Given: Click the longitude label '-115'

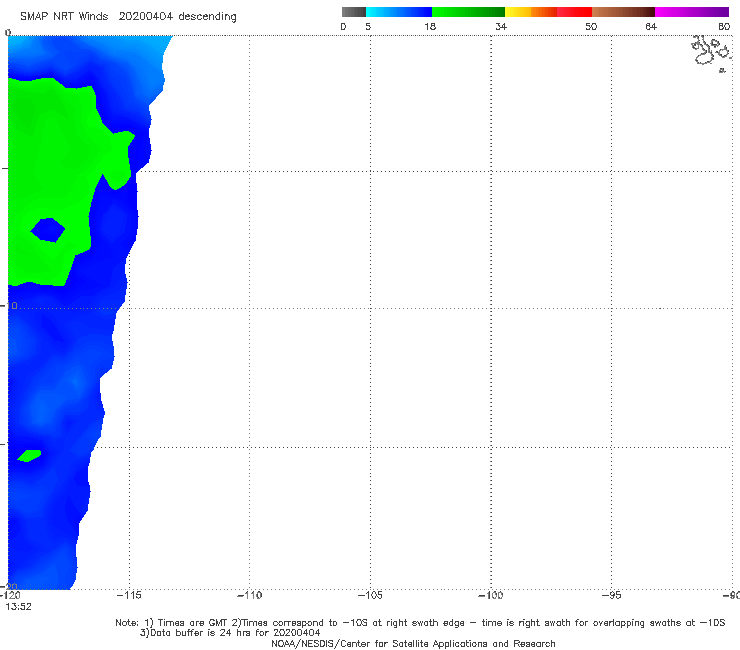Looking at the screenshot, I should click(x=129, y=595).
